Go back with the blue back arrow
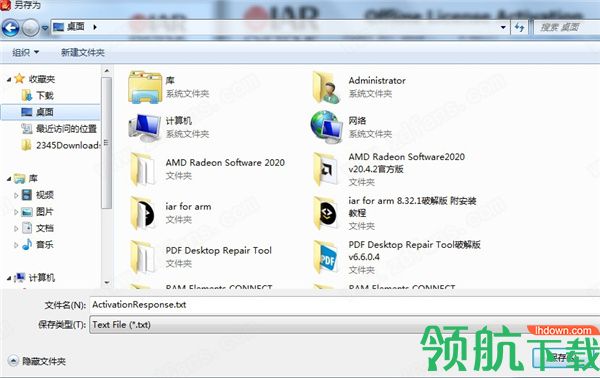The width and height of the screenshot is (600, 378). point(10,28)
